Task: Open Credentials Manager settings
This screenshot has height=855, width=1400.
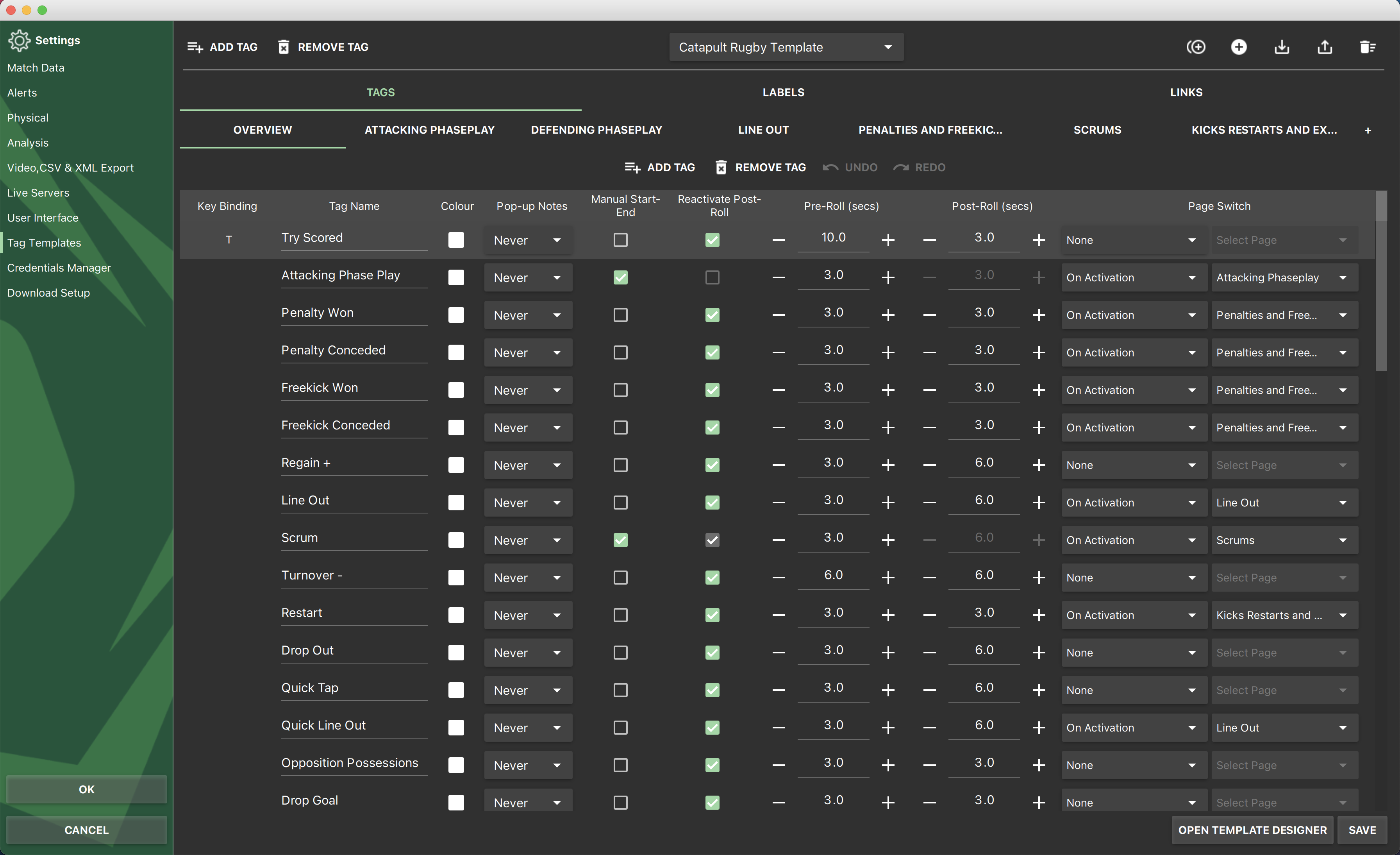Action: [59, 267]
